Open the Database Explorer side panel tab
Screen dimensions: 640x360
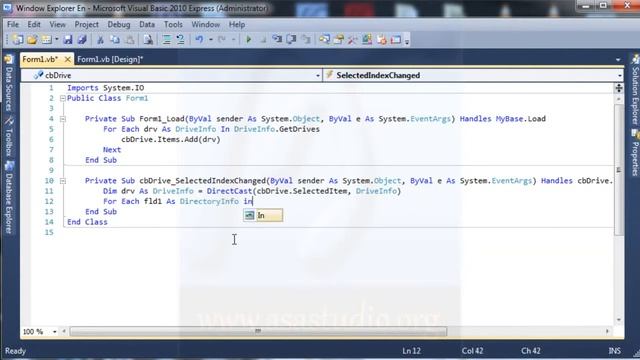[9, 198]
